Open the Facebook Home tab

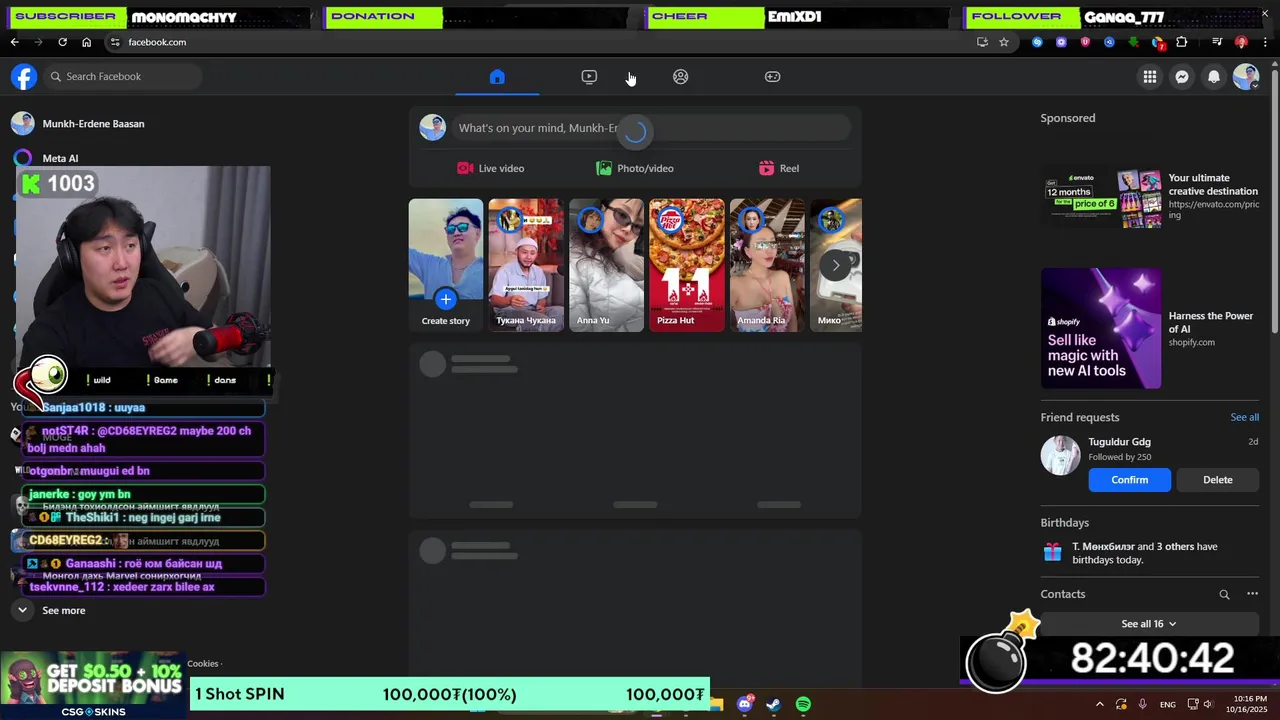coord(497,77)
